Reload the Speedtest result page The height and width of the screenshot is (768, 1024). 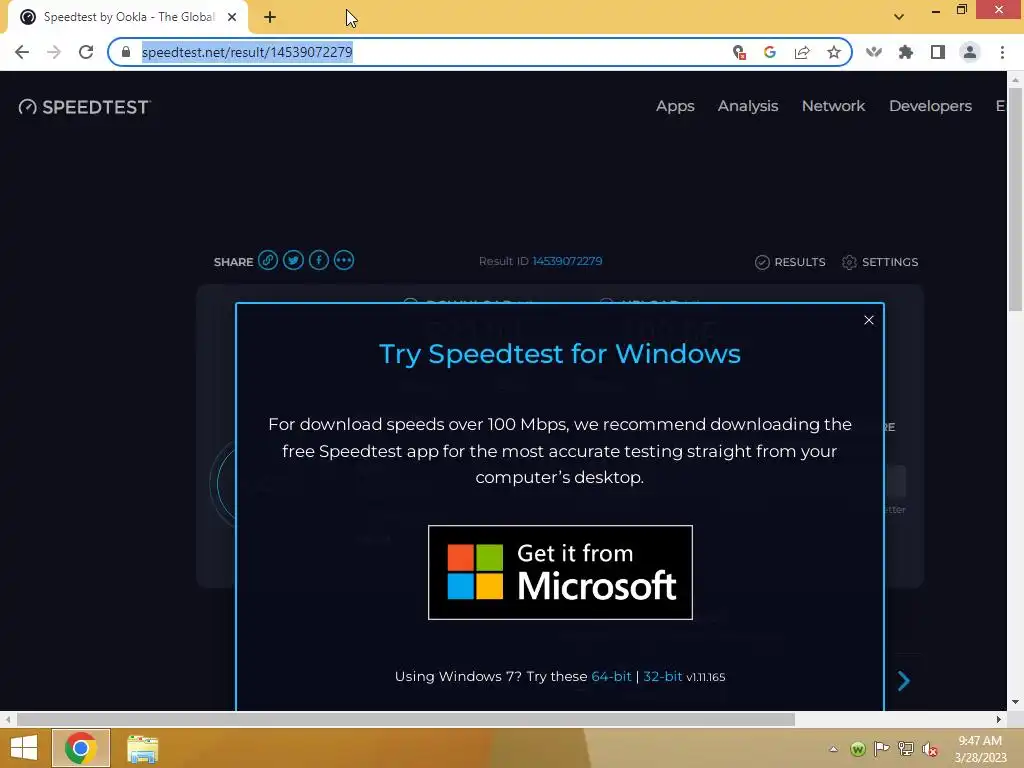(86, 52)
